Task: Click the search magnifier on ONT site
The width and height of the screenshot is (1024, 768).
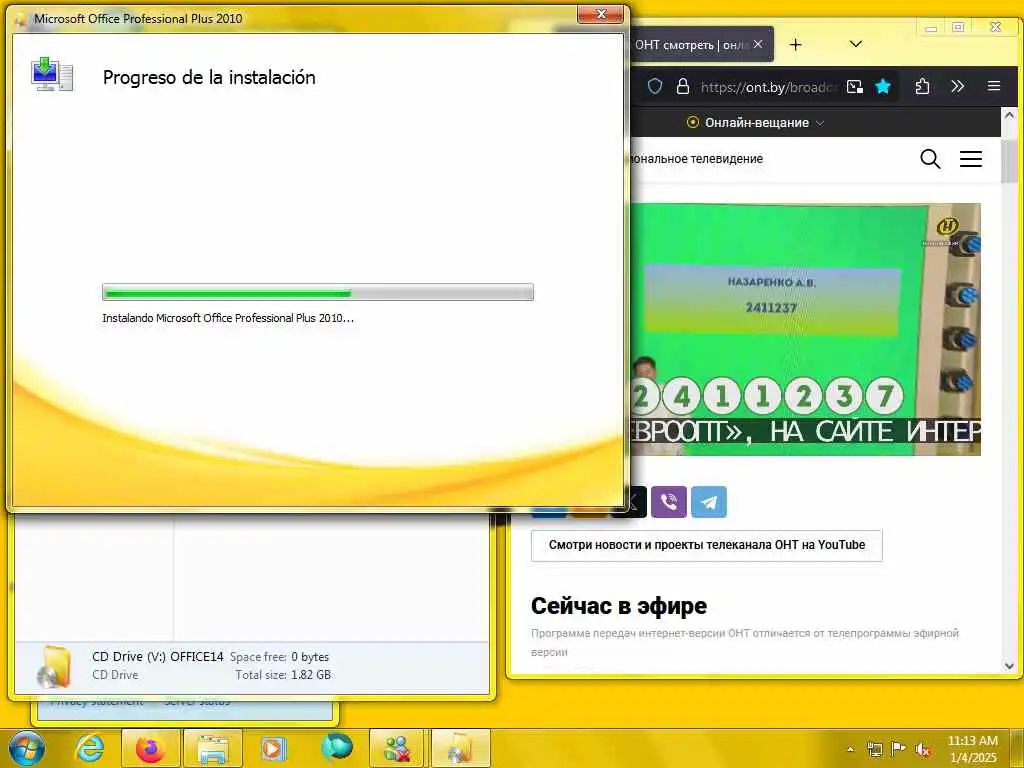Action: point(930,159)
